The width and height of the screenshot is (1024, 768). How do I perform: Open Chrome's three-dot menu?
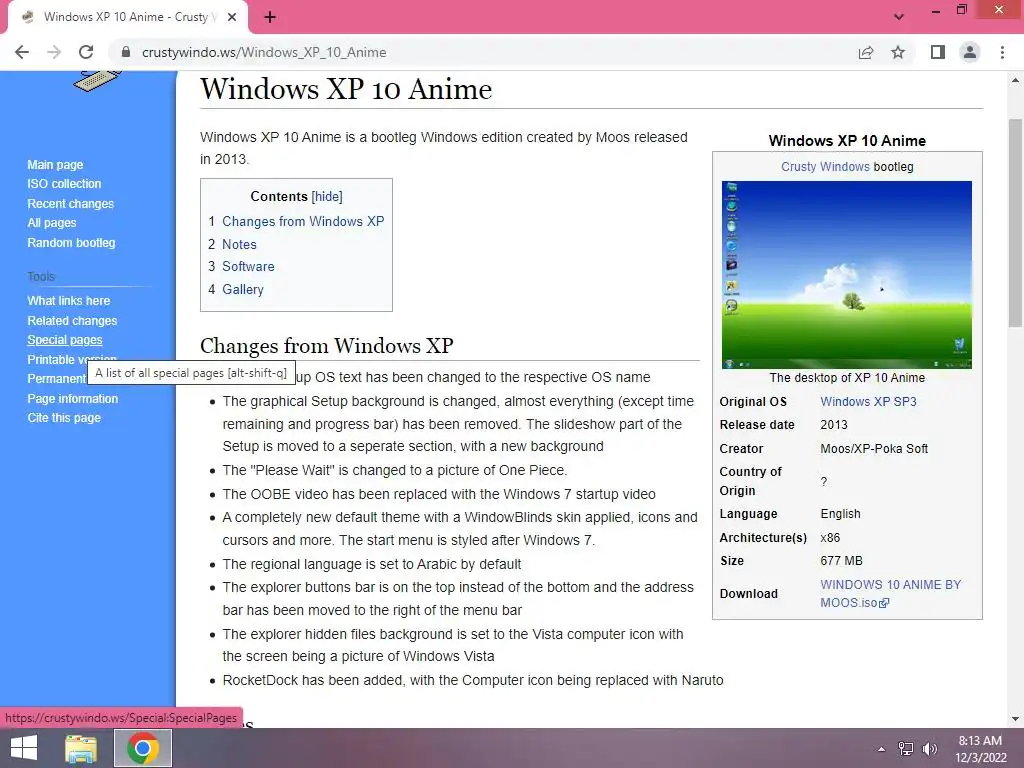point(1002,52)
